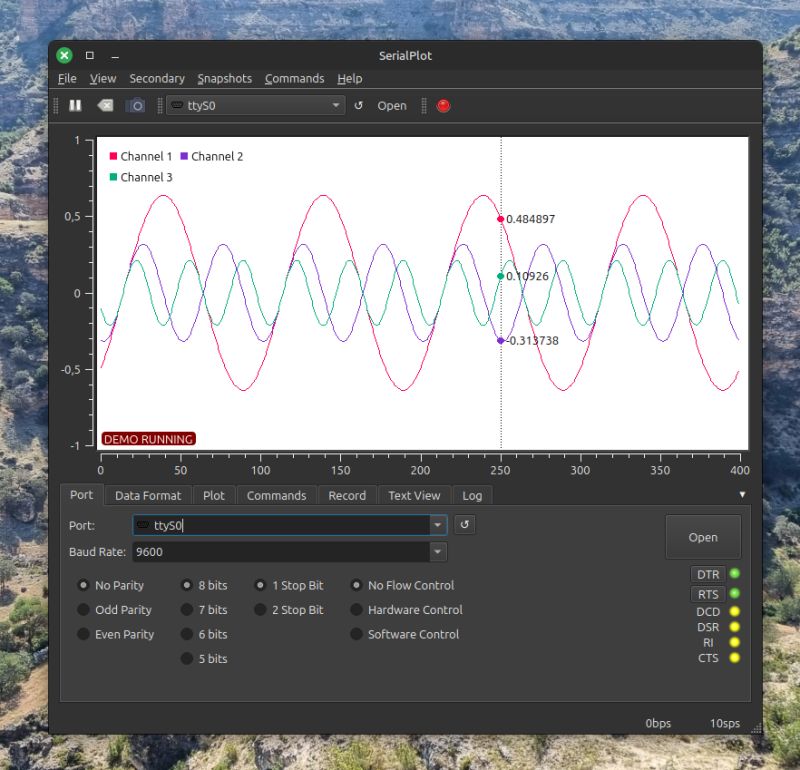Screen dimensions: 800x770
Task: Start recording with the red record icon
Action: click(443, 105)
